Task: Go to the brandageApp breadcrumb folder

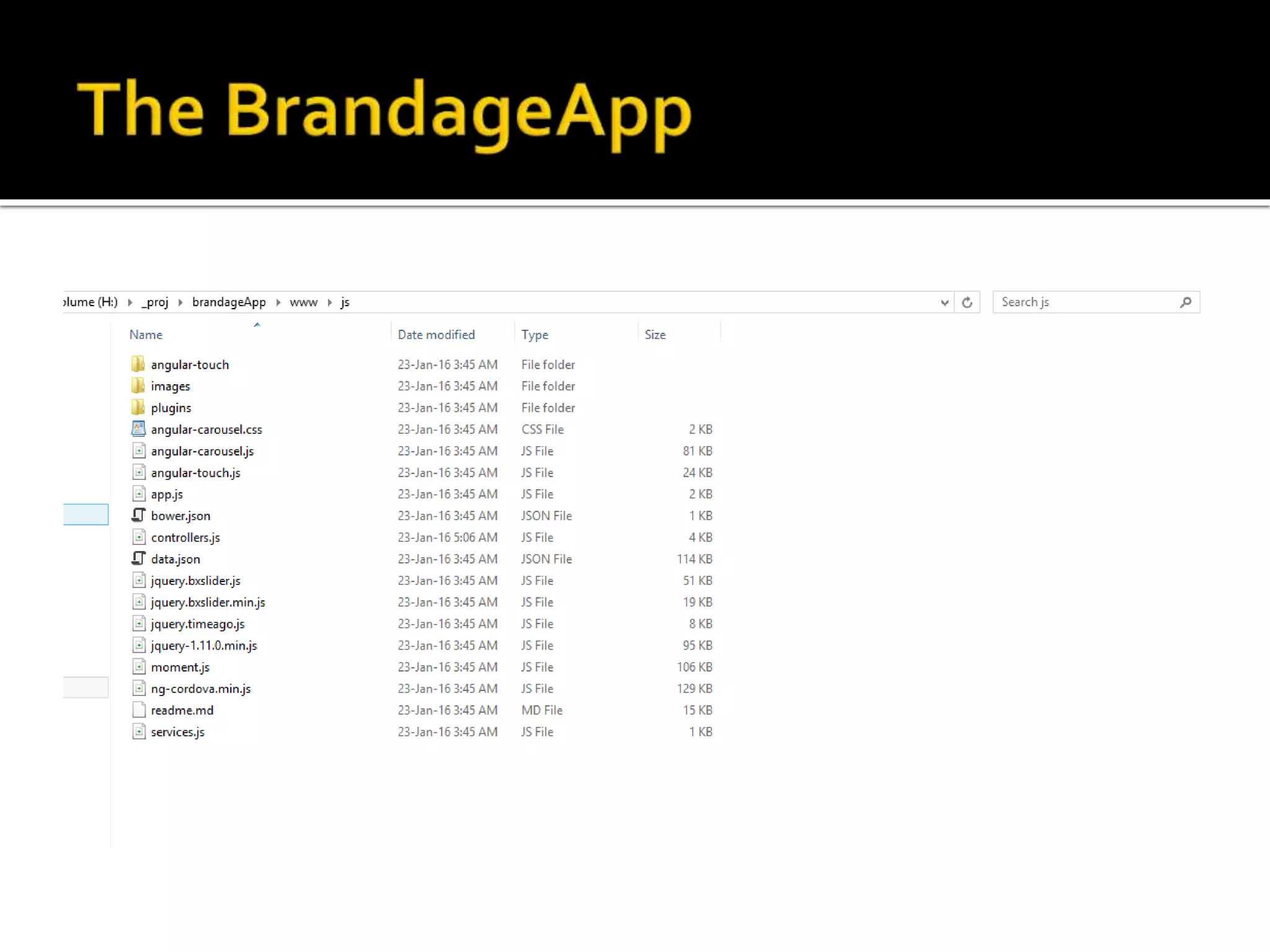Action: point(229,302)
